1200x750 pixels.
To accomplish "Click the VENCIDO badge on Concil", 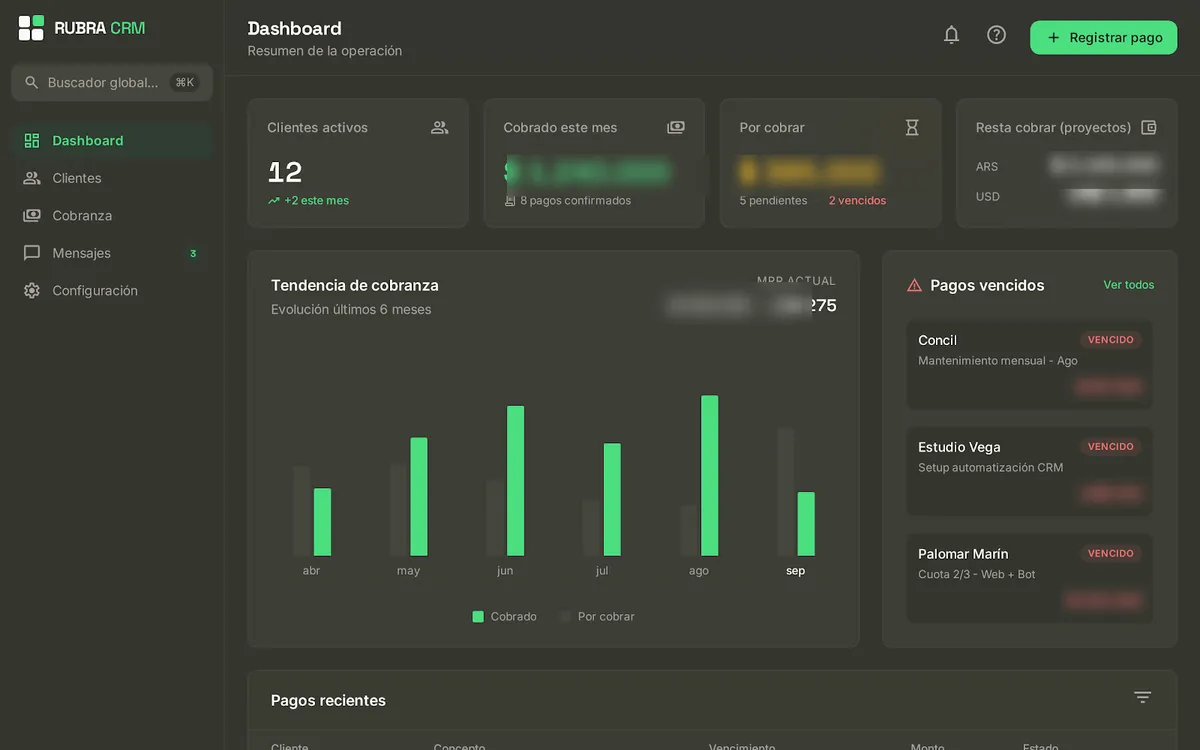I will click(x=1110, y=340).
